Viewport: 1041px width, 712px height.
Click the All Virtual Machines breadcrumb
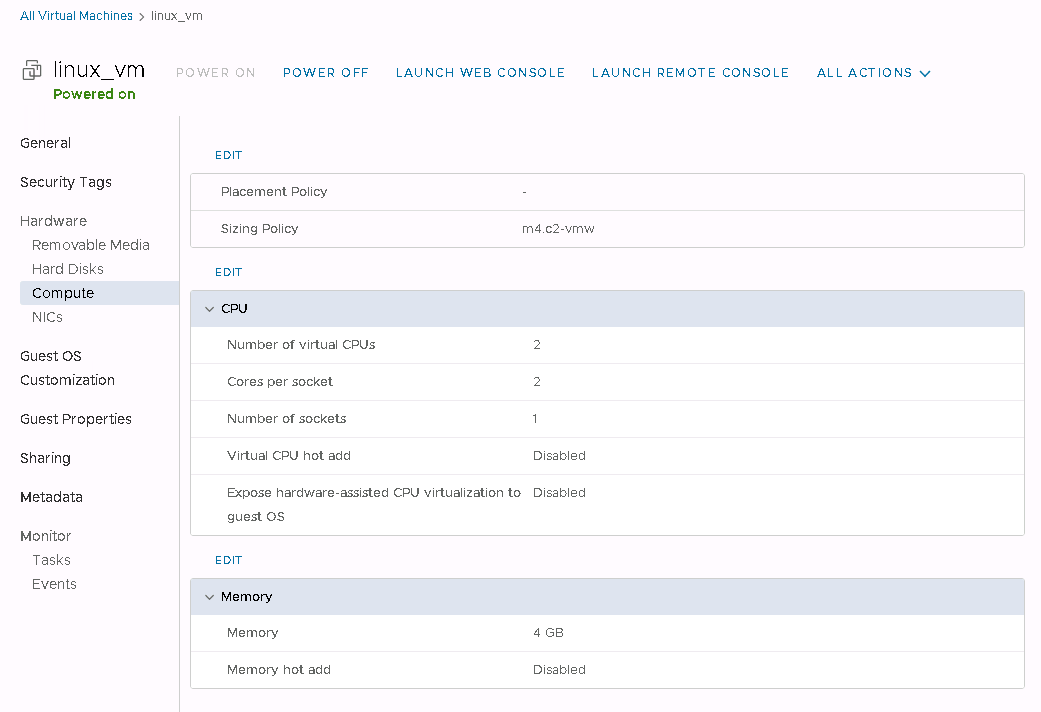76,16
